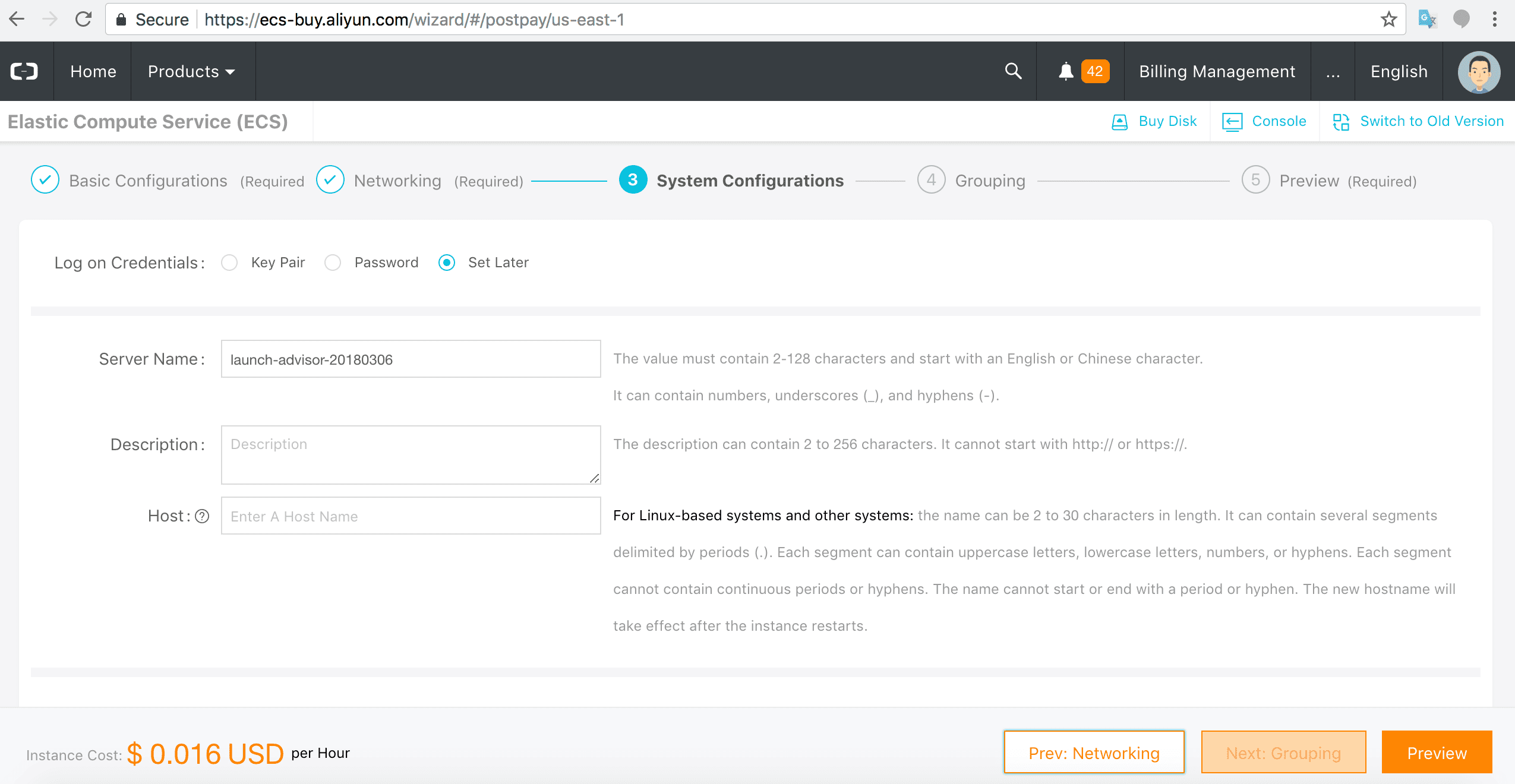Go to the Grouping step

pos(990,181)
